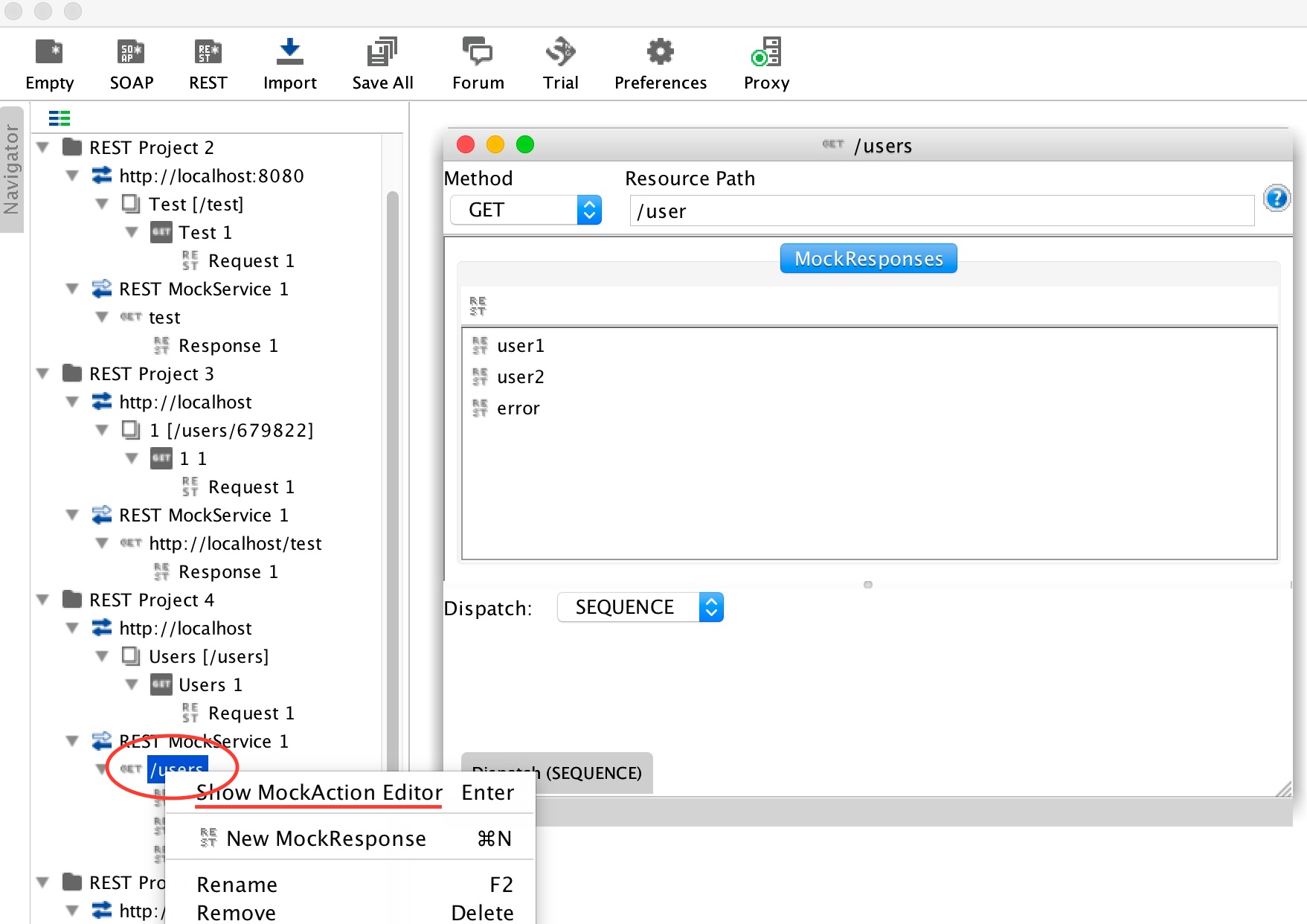Click REST MockService 1 icon under Project 3
1307x924 pixels.
(x=102, y=515)
